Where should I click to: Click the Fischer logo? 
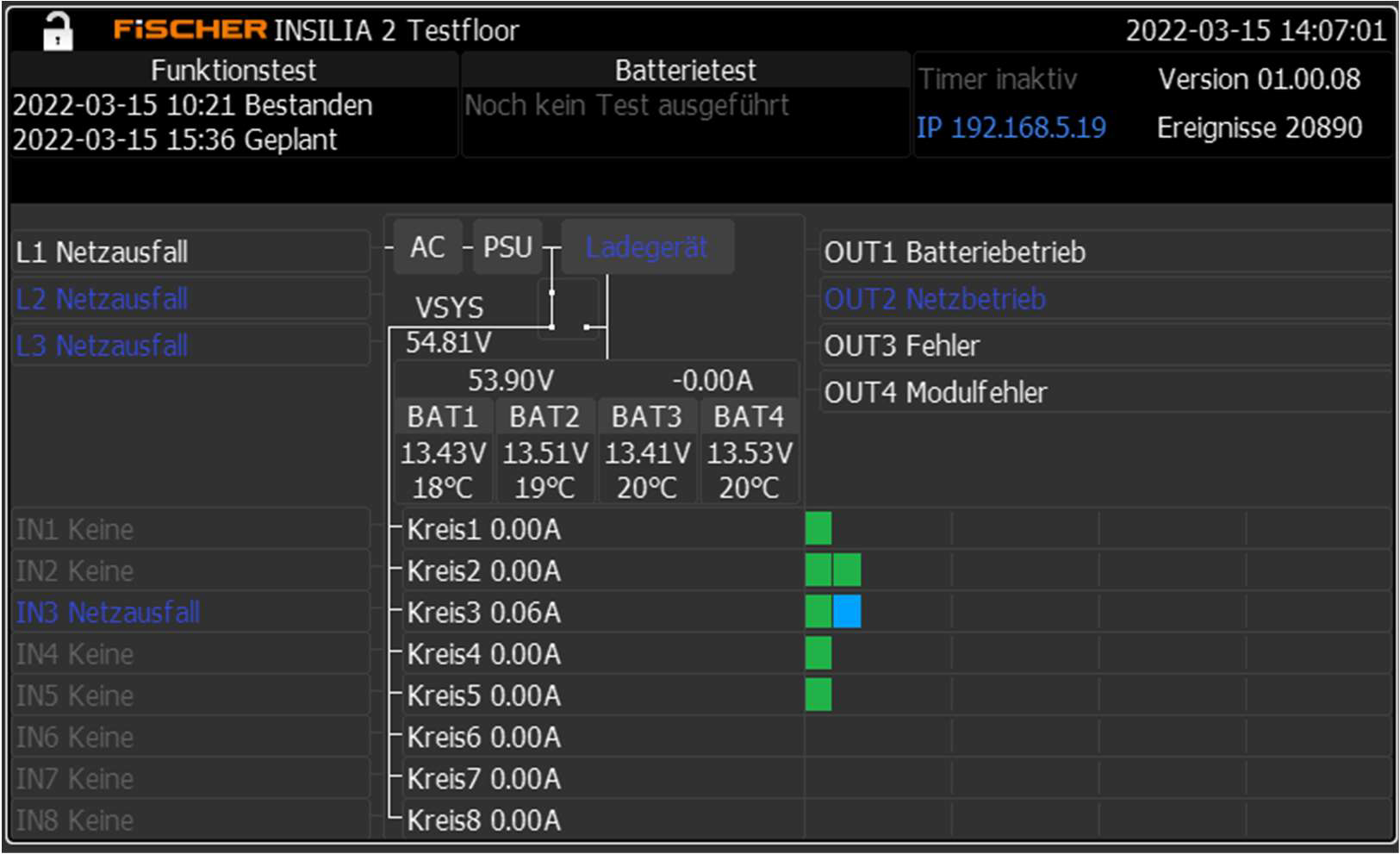pyautogui.click(x=190, y=30)
